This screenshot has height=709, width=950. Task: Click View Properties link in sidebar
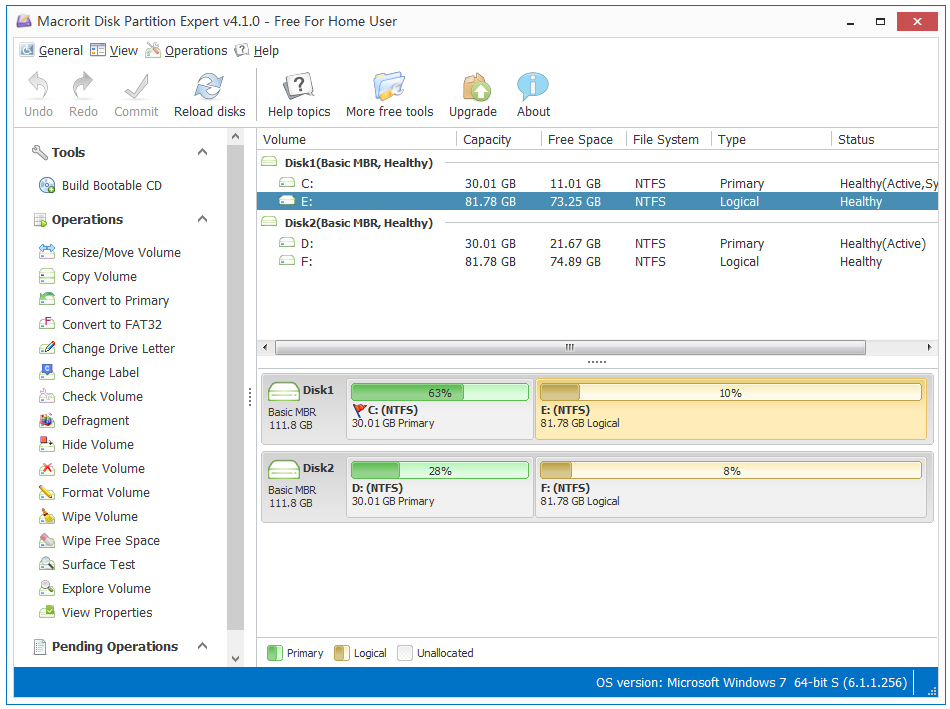click(x=107, y=613)
